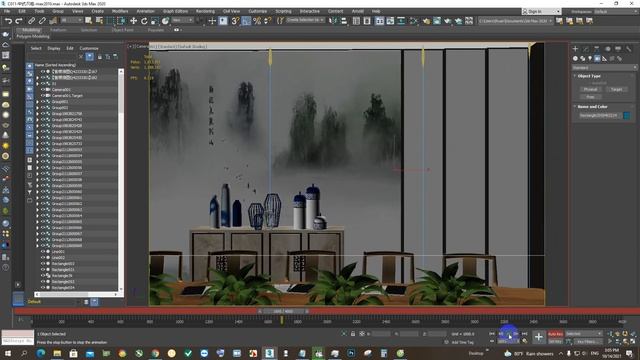Open the selection filter dropdown (All)
The height and width of the screenshot is (360, 640).
(x=72, y=20)
